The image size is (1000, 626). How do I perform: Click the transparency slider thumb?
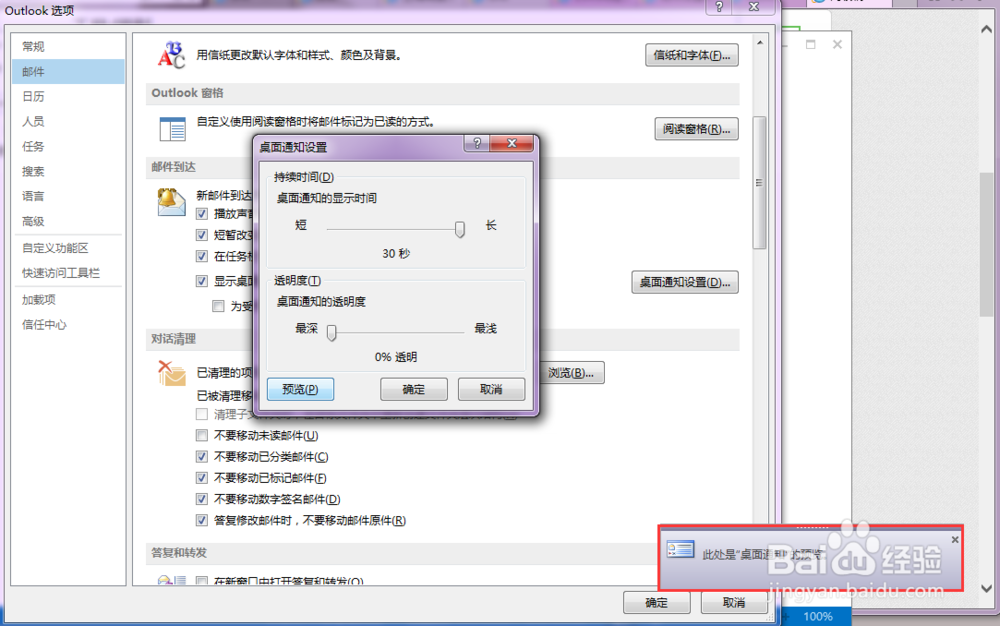click(332, 332)
